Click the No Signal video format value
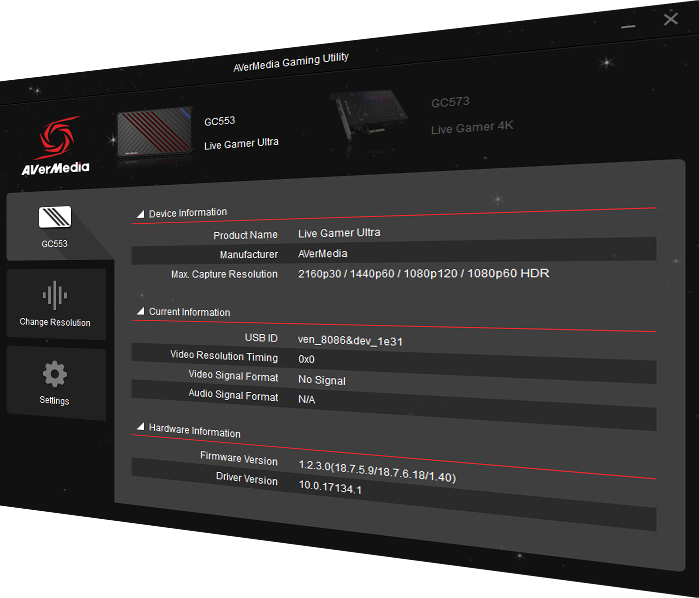Image resolution: width=699 pixels, height=598 pixels. pyautogui.click(x=322, y=380)
